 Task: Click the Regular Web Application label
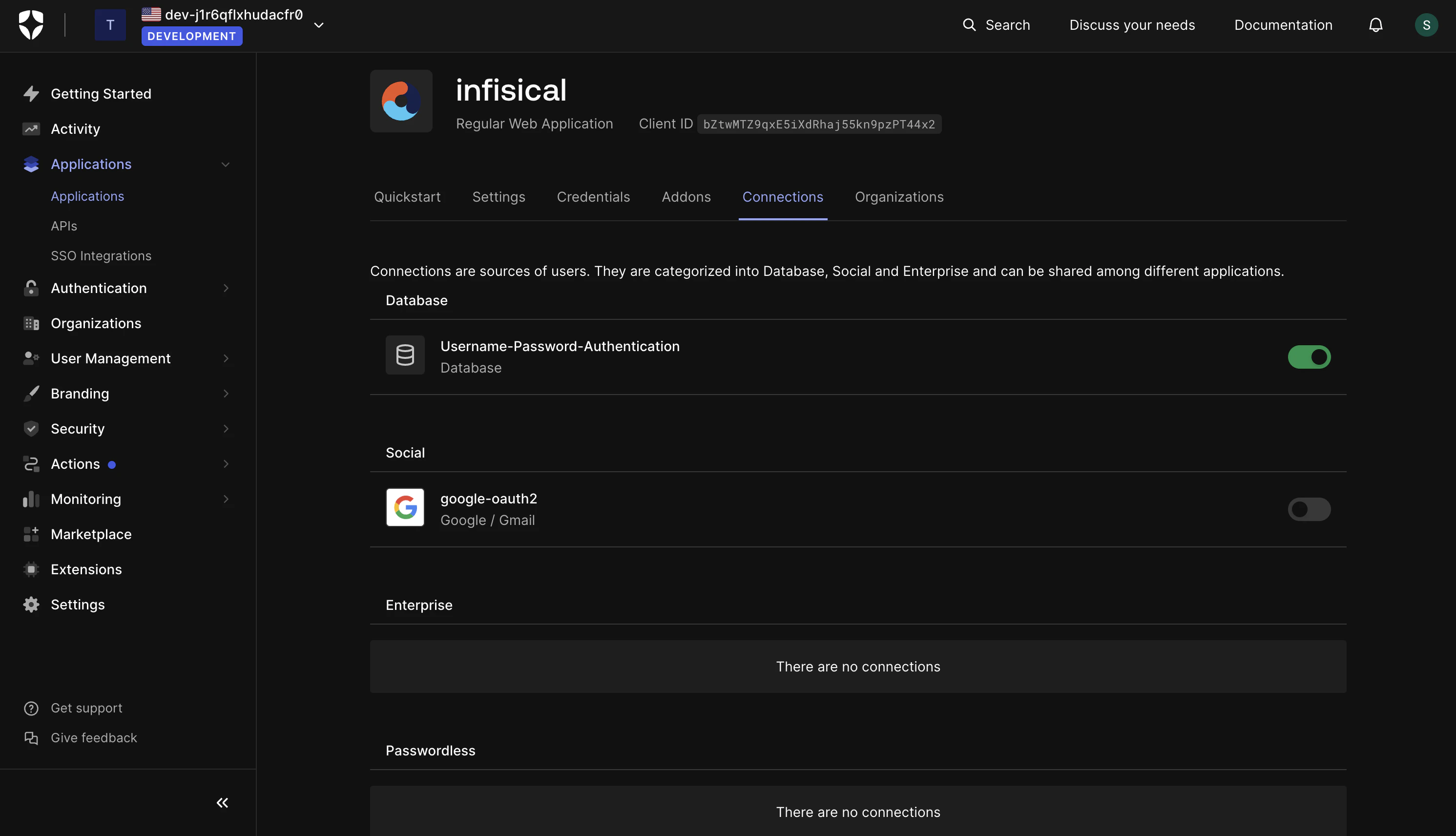535,124
